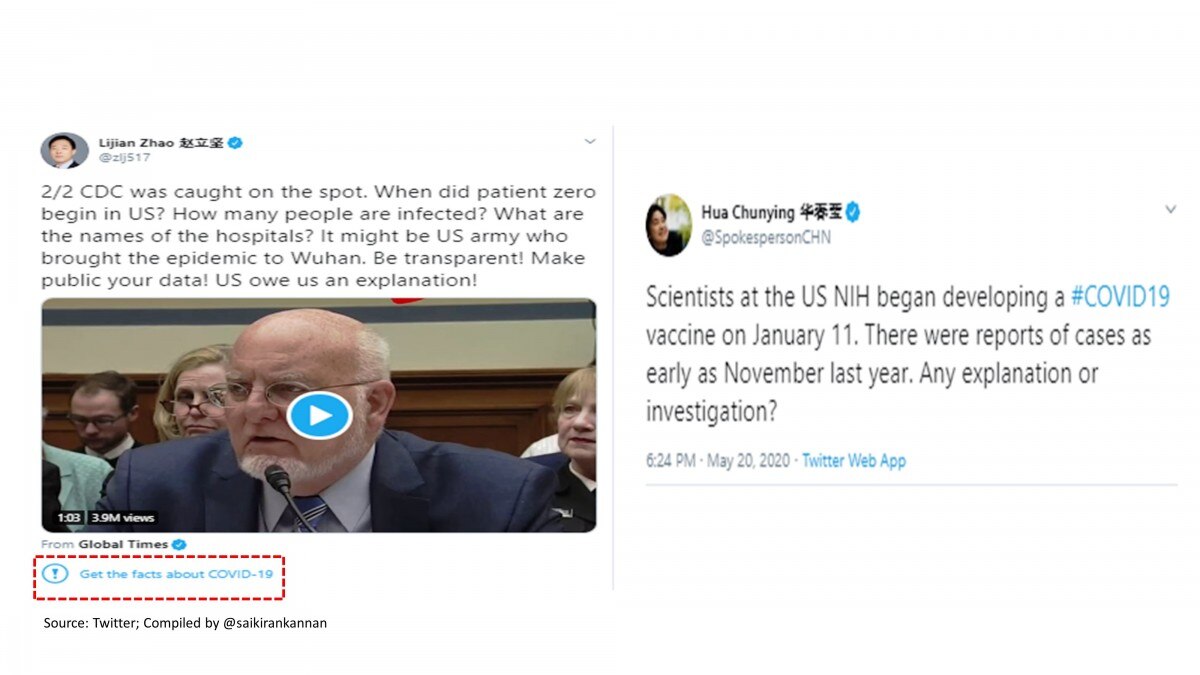Click the #COVID19 hashtag
Viewport: 1200px width, 675px height.
(1119, 297)
